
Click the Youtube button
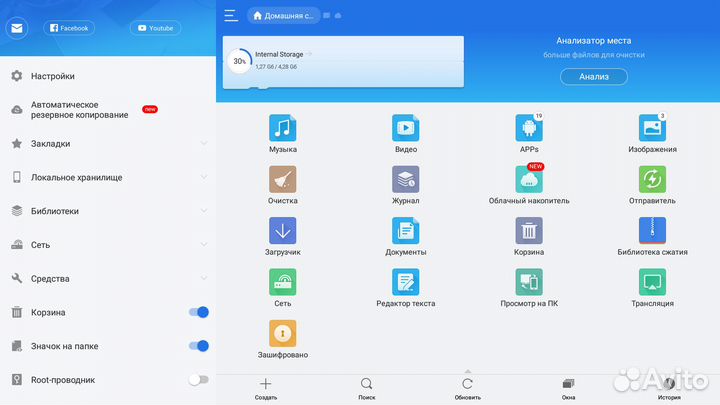[155, 28]
